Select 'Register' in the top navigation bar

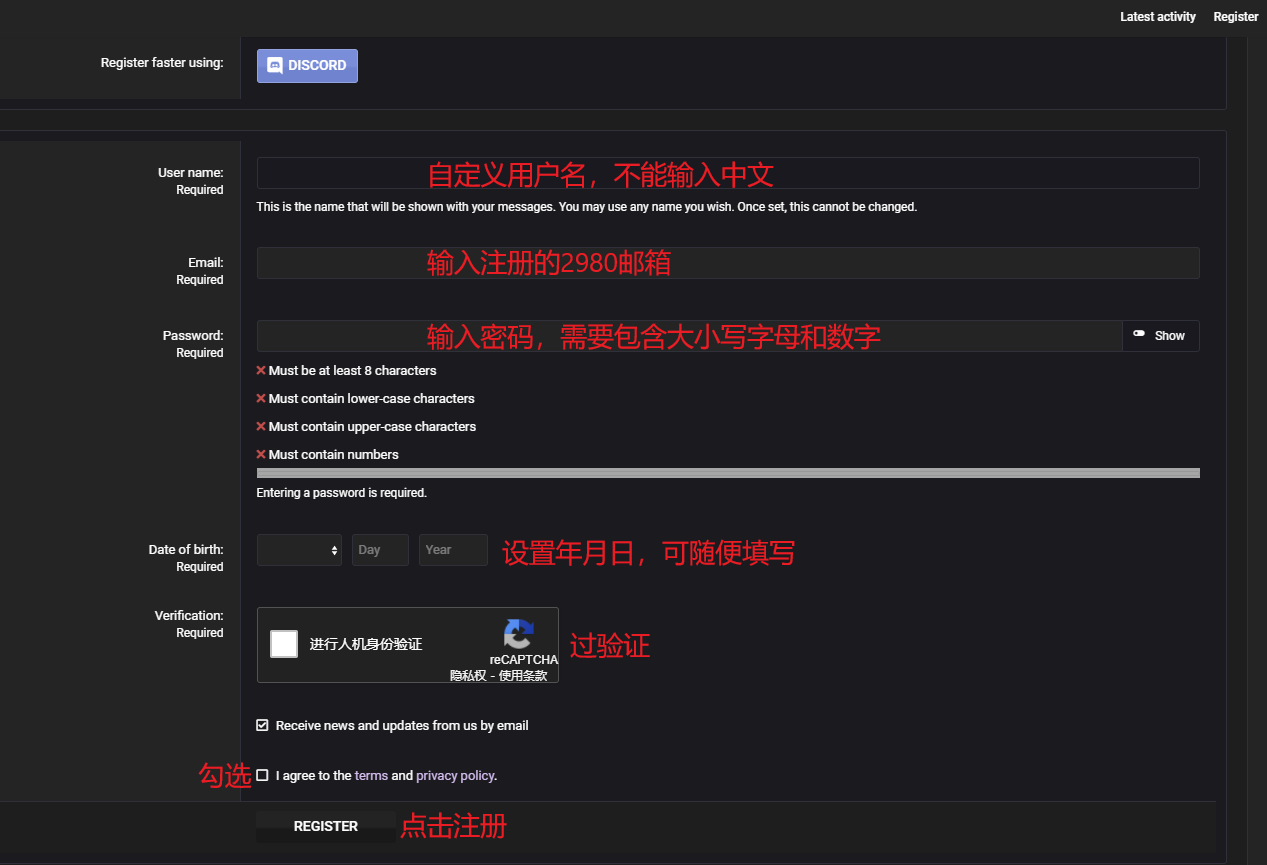[1235, 16]
